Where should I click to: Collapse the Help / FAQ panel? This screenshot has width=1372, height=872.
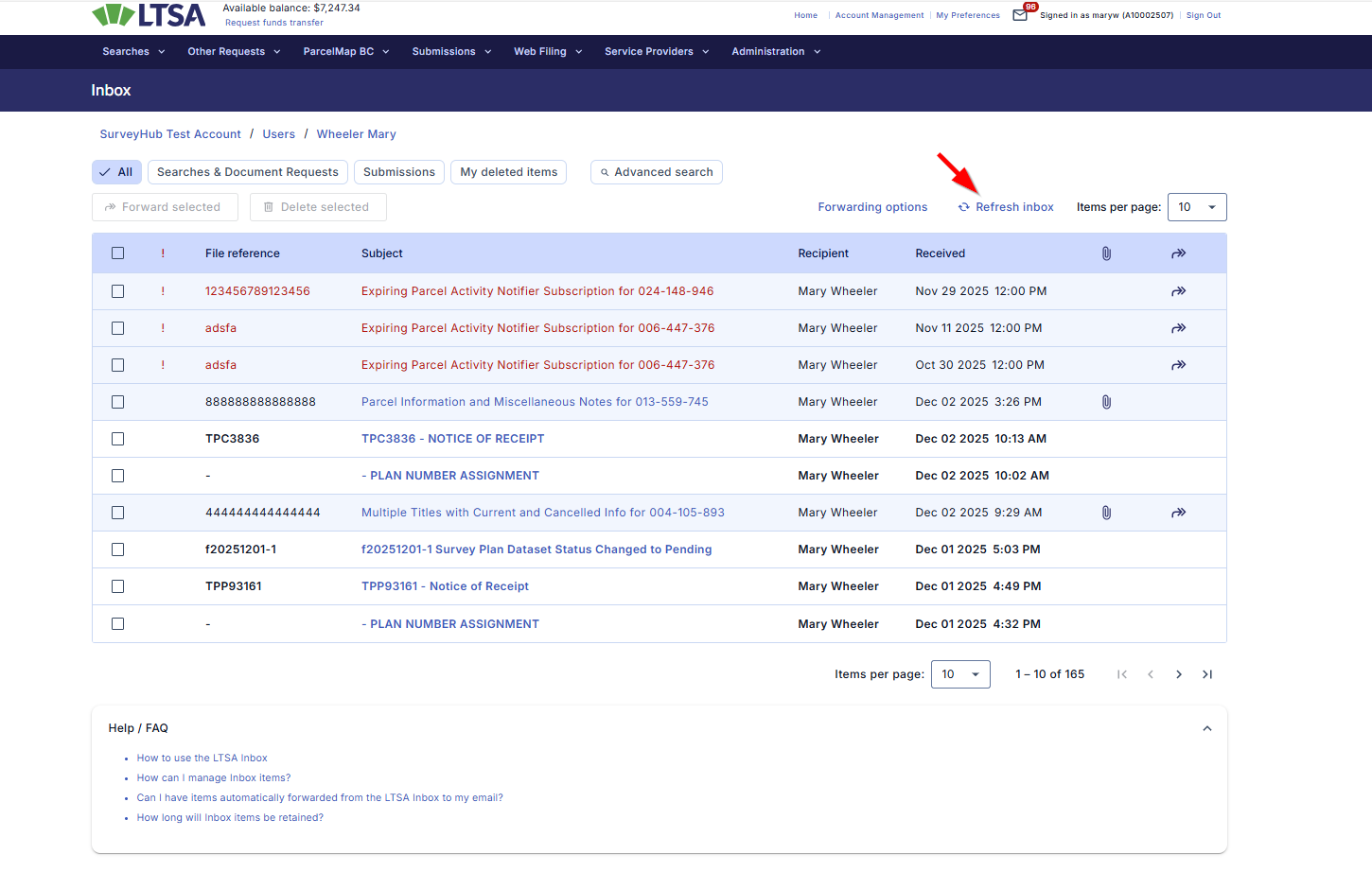click(x=1206, y=728)
